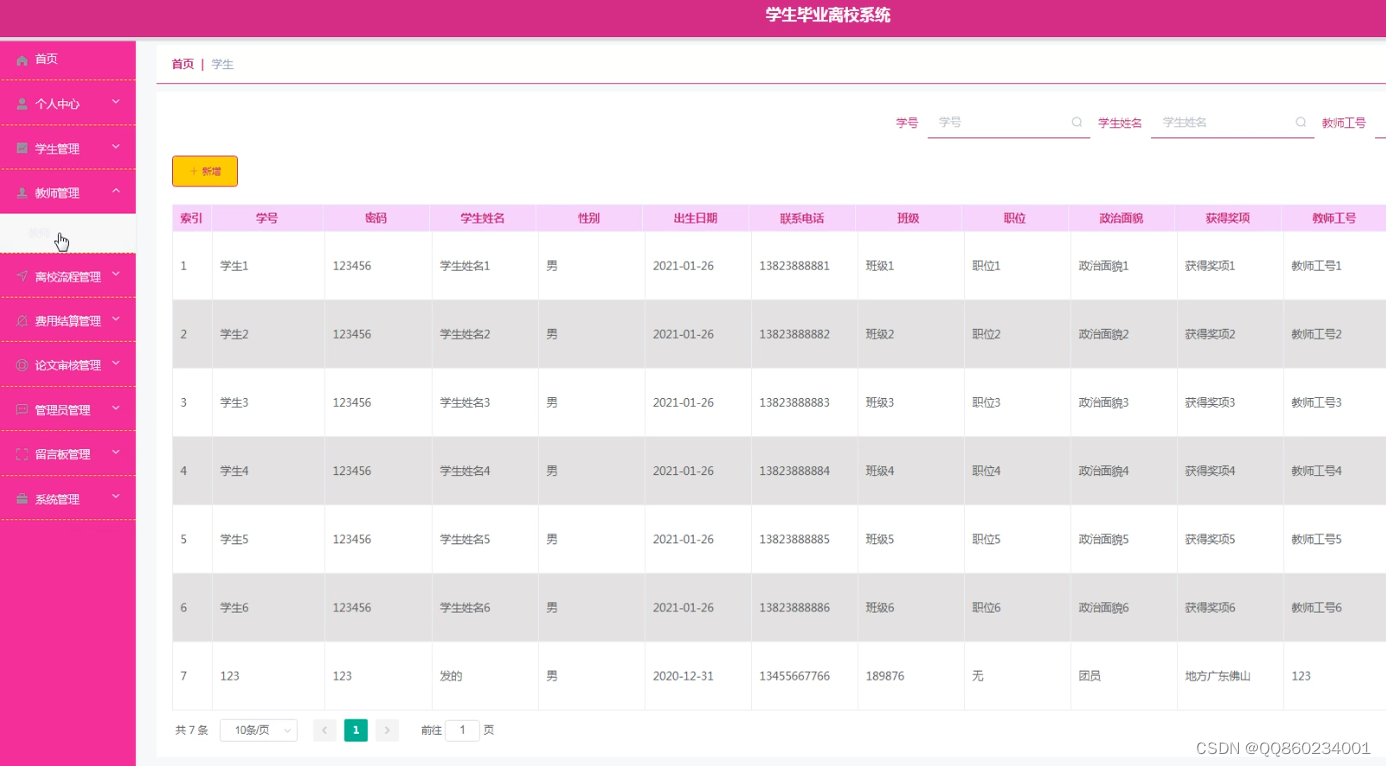Expand the 论文审核管理 menu chevron
The image size is (1386, 766).
pyautogui.click(x=116, y=363)
